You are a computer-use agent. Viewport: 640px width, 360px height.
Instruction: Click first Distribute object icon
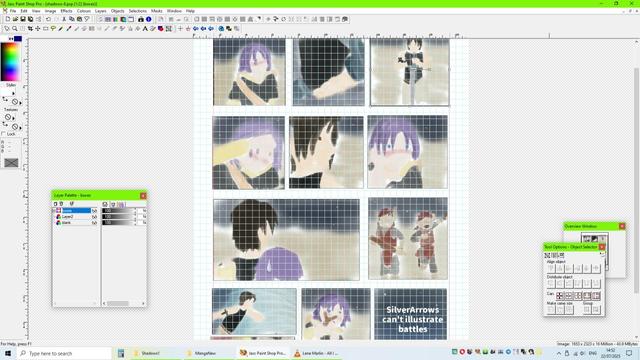(551, 283)
